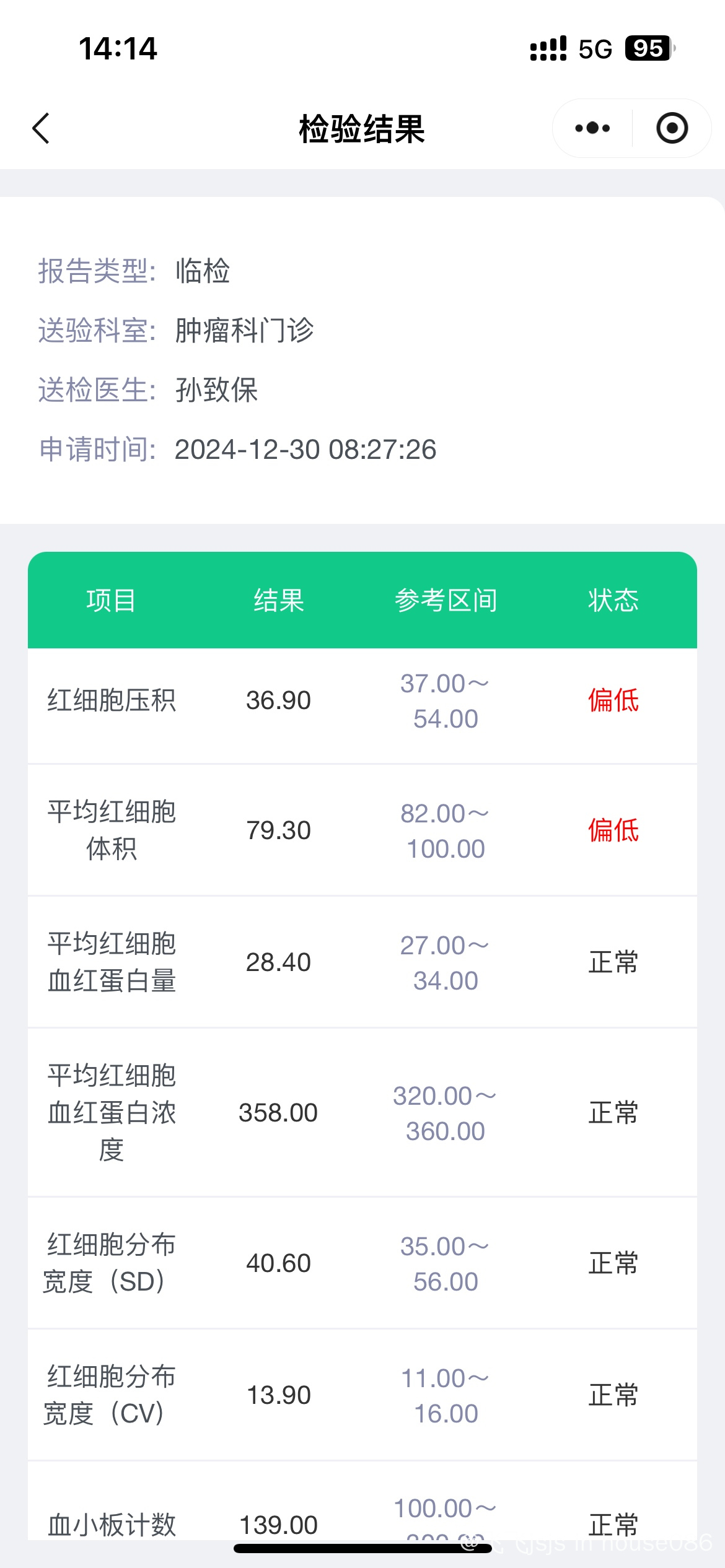Screen dimensions: 725x1568
Task: Select the 项目 column header
Action: tap(112, 600)
